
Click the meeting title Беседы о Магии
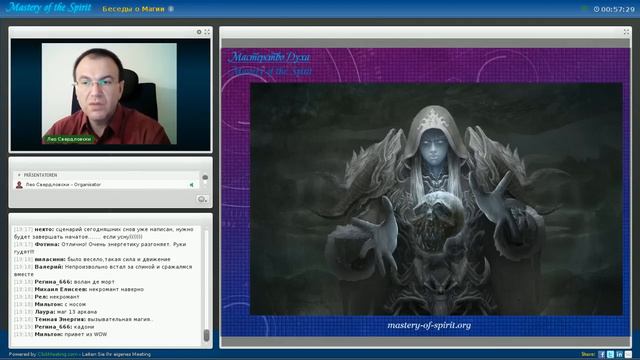(133, 9)
